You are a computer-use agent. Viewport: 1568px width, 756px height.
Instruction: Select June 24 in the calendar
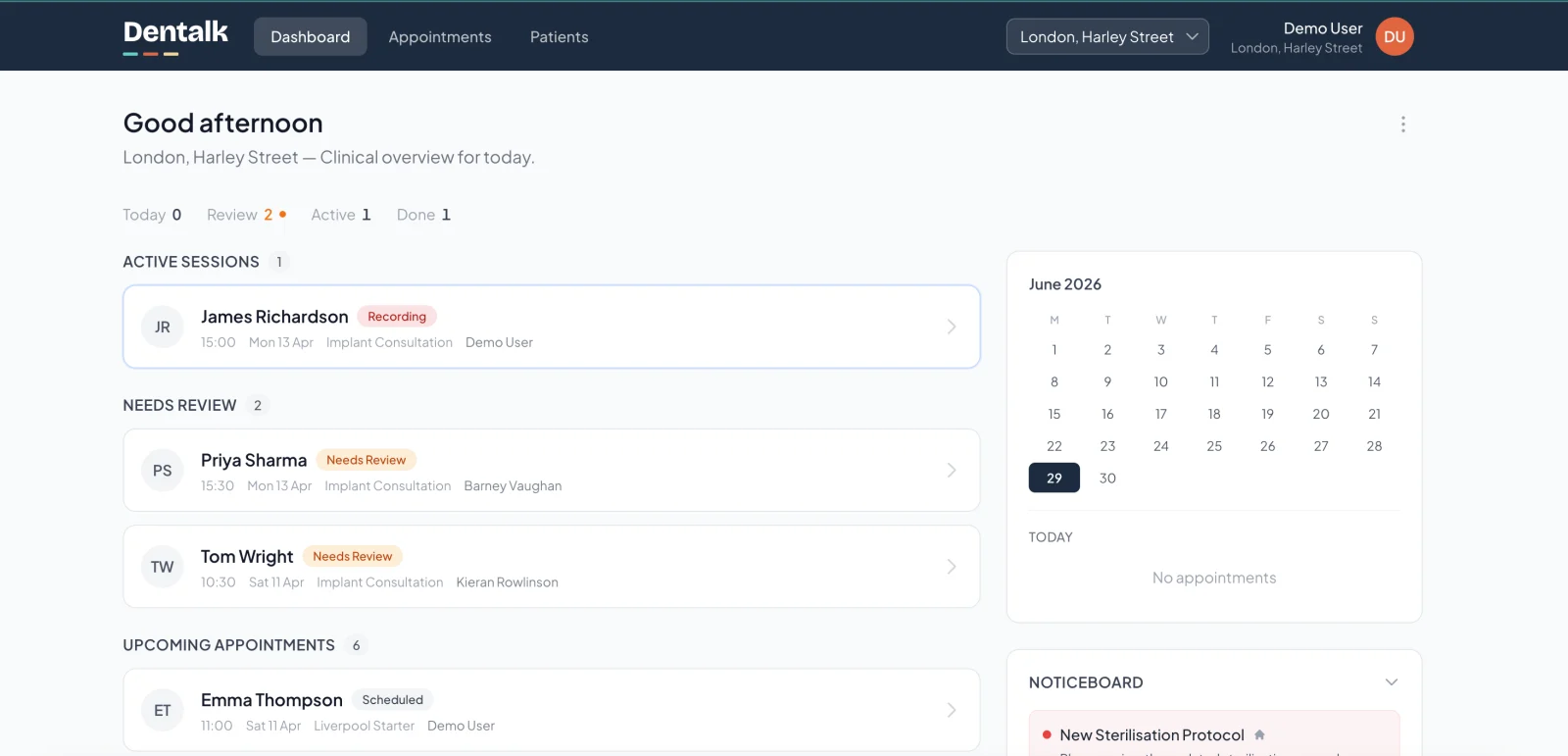click(1161, 446)
